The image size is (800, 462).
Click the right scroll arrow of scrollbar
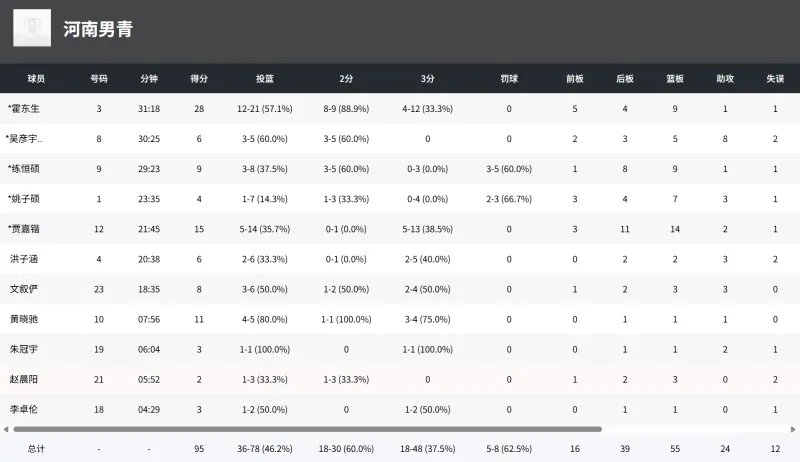tap(793, 429)
